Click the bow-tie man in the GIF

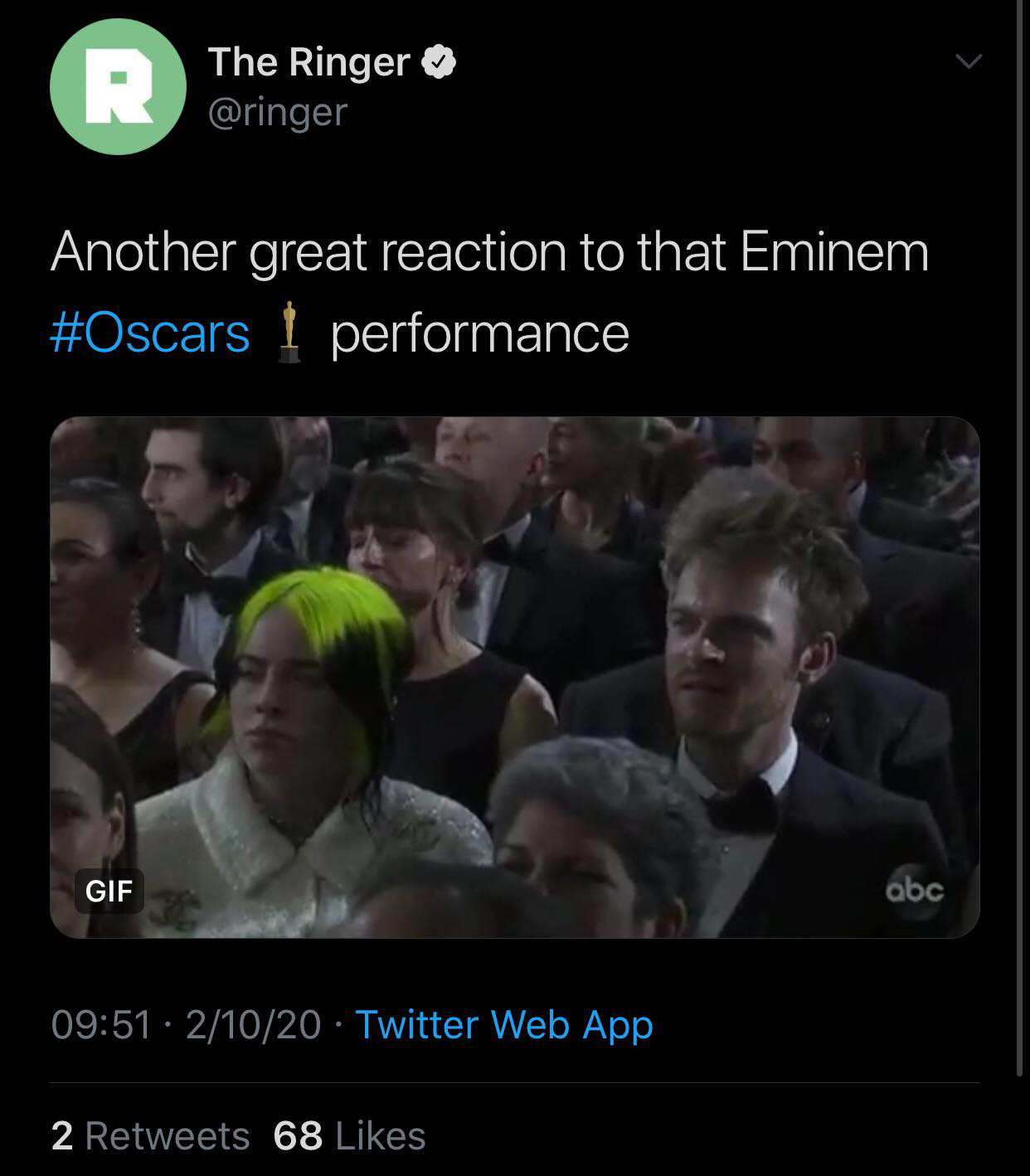click(x=746, y=680)
